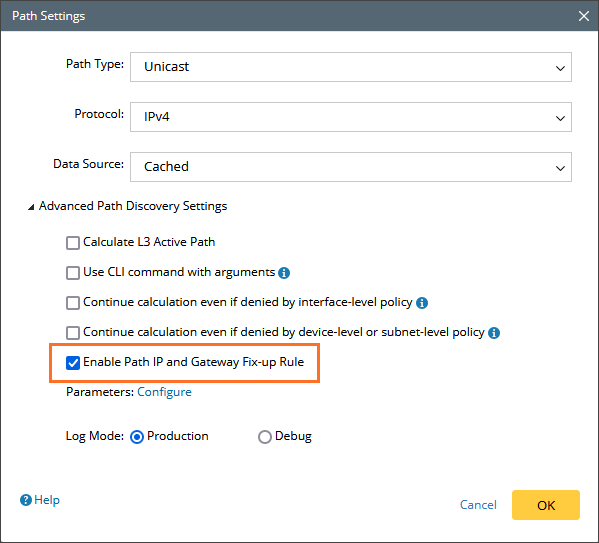The width and height of the screenshot is (599, 543).
Task: Select Debug log mode
Action: tap(265, 437)
